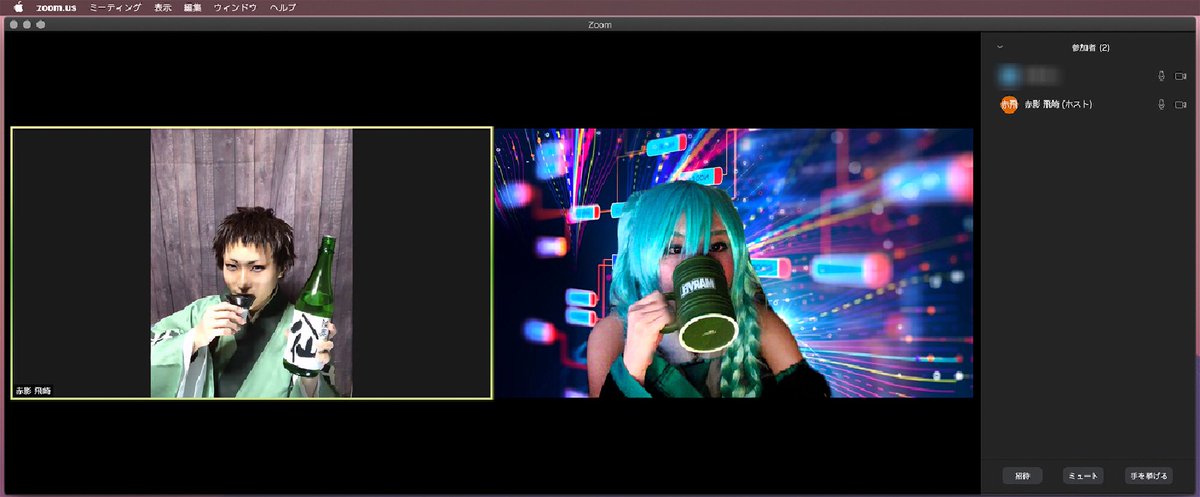Toggle microphone icon of blurred-name participant
1200x497 pixels.
coord(1161,75)
